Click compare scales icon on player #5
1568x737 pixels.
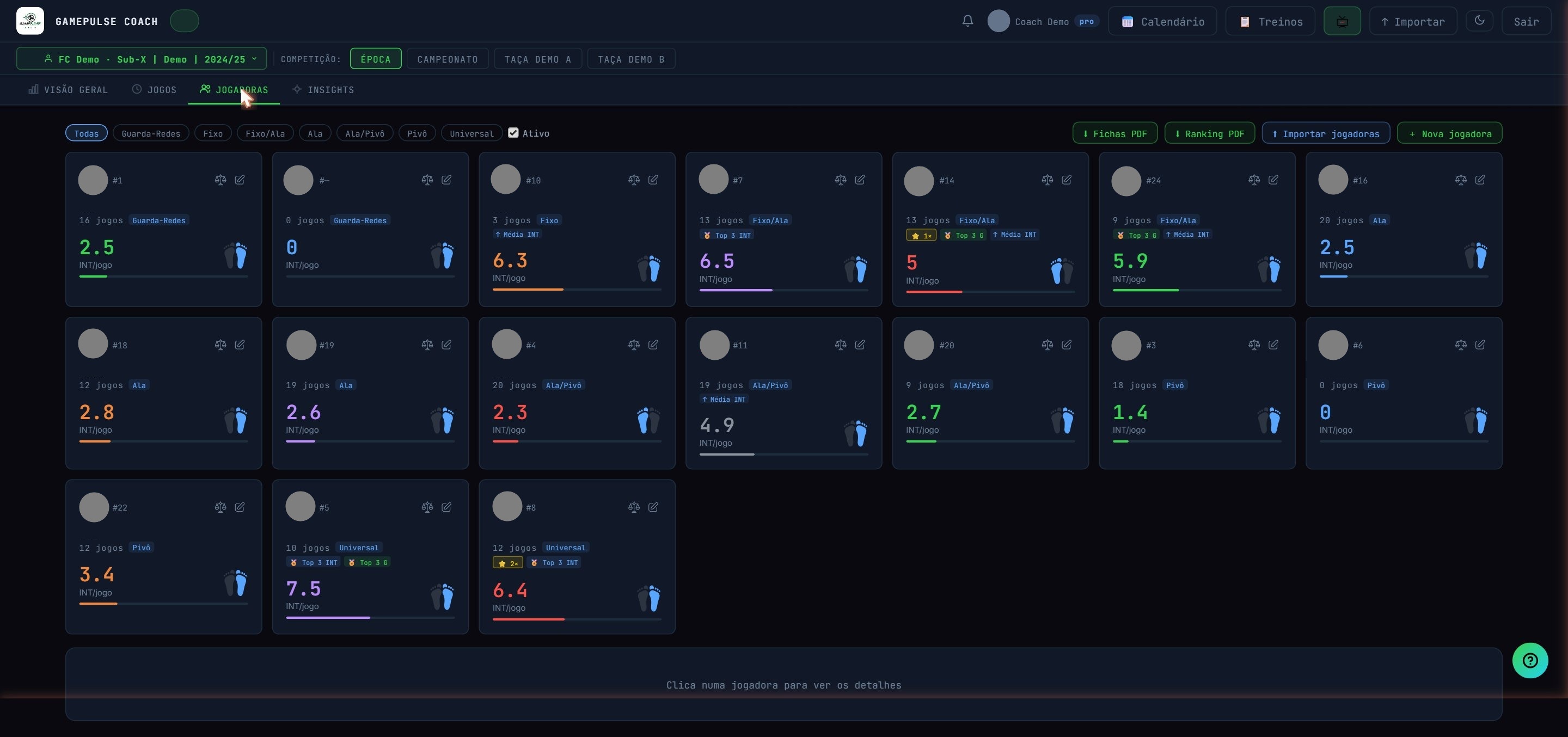tap(427, 507)
